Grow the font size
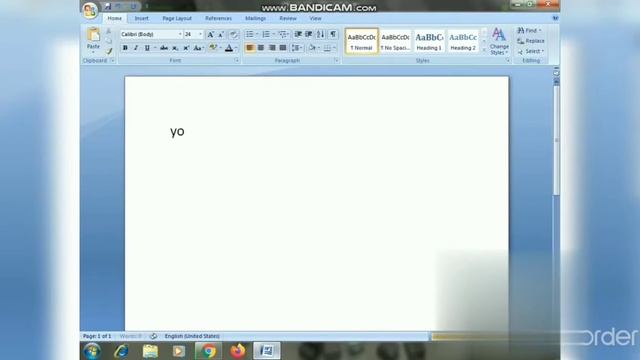This screenshot has height=360, width=640. 210,35
